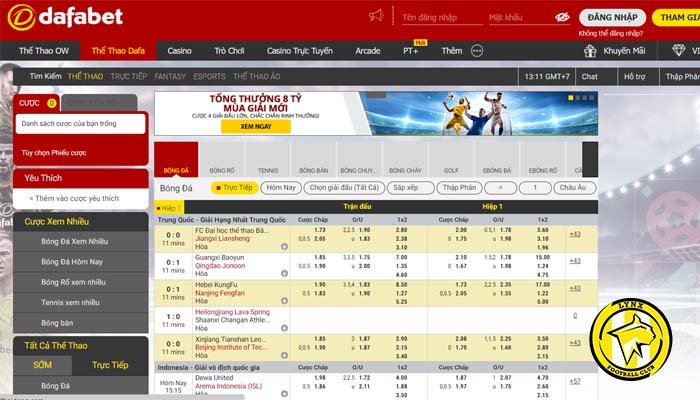Click the Lynx Football Club logo
The image size is (700, 400).
point(631,340)
